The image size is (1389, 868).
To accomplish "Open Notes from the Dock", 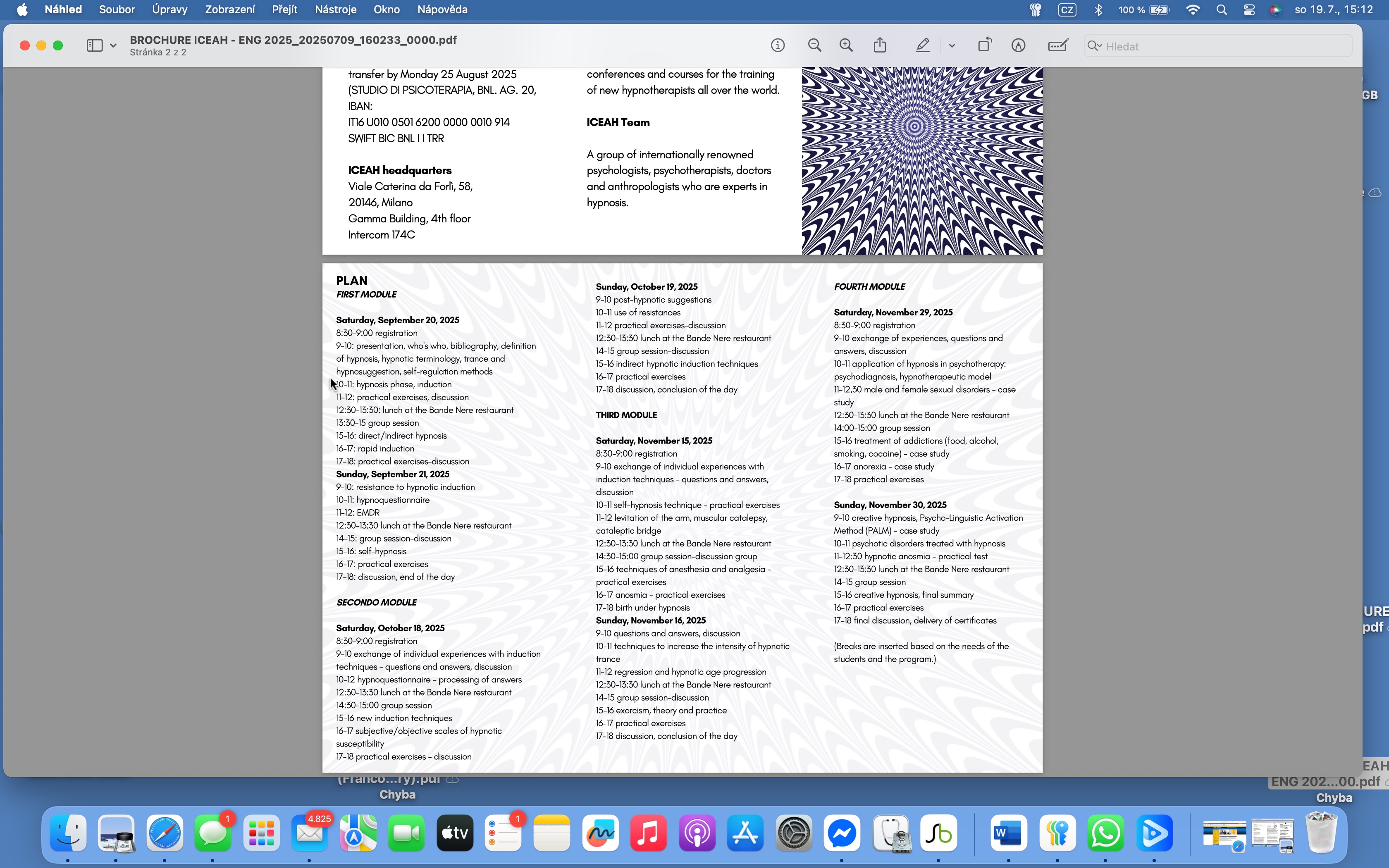I will 551,832.
